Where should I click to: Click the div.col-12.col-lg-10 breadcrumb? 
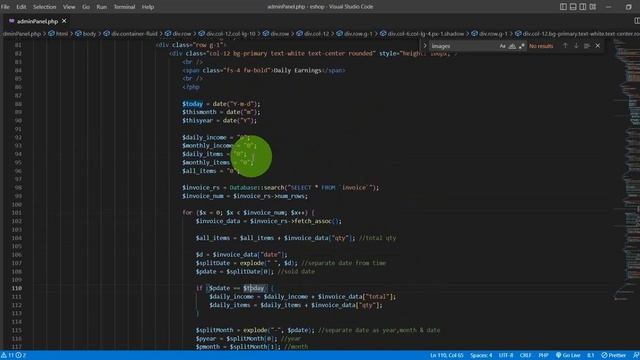pos(227,33)
